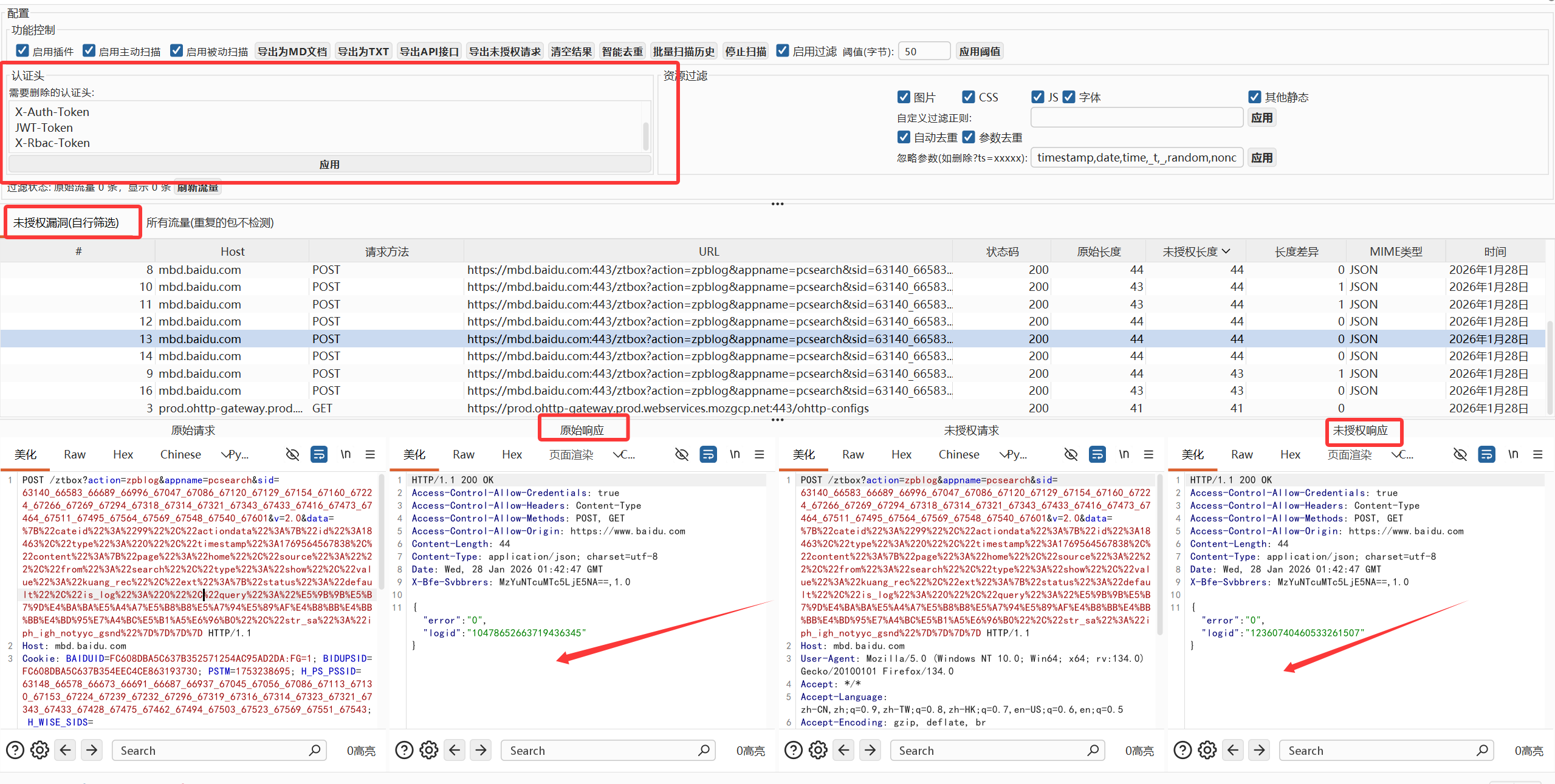Toggle word wrap icon in 原始请求 panel

tap(318, 454)
